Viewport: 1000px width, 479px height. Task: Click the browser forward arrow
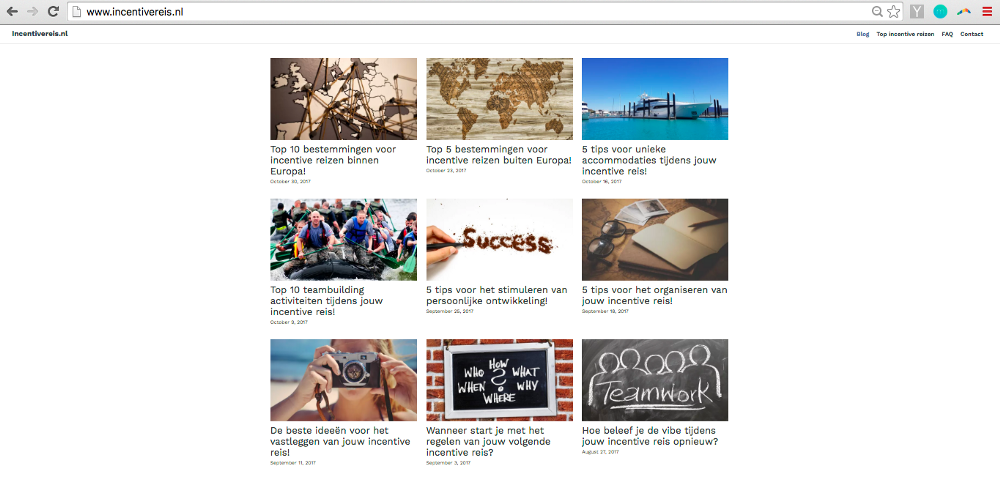[x=33, y=11]
